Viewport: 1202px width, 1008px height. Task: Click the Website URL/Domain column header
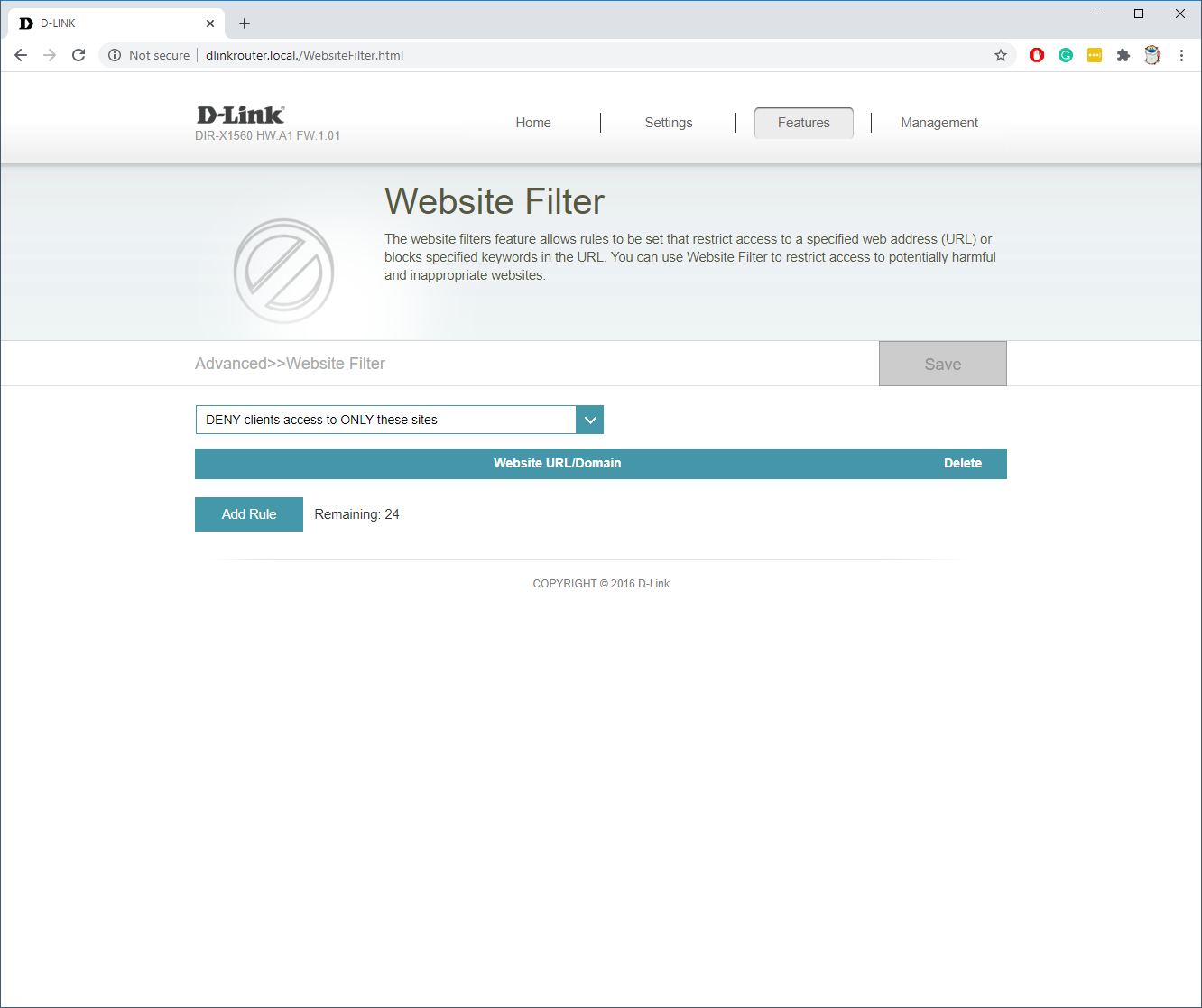point(557,463)
